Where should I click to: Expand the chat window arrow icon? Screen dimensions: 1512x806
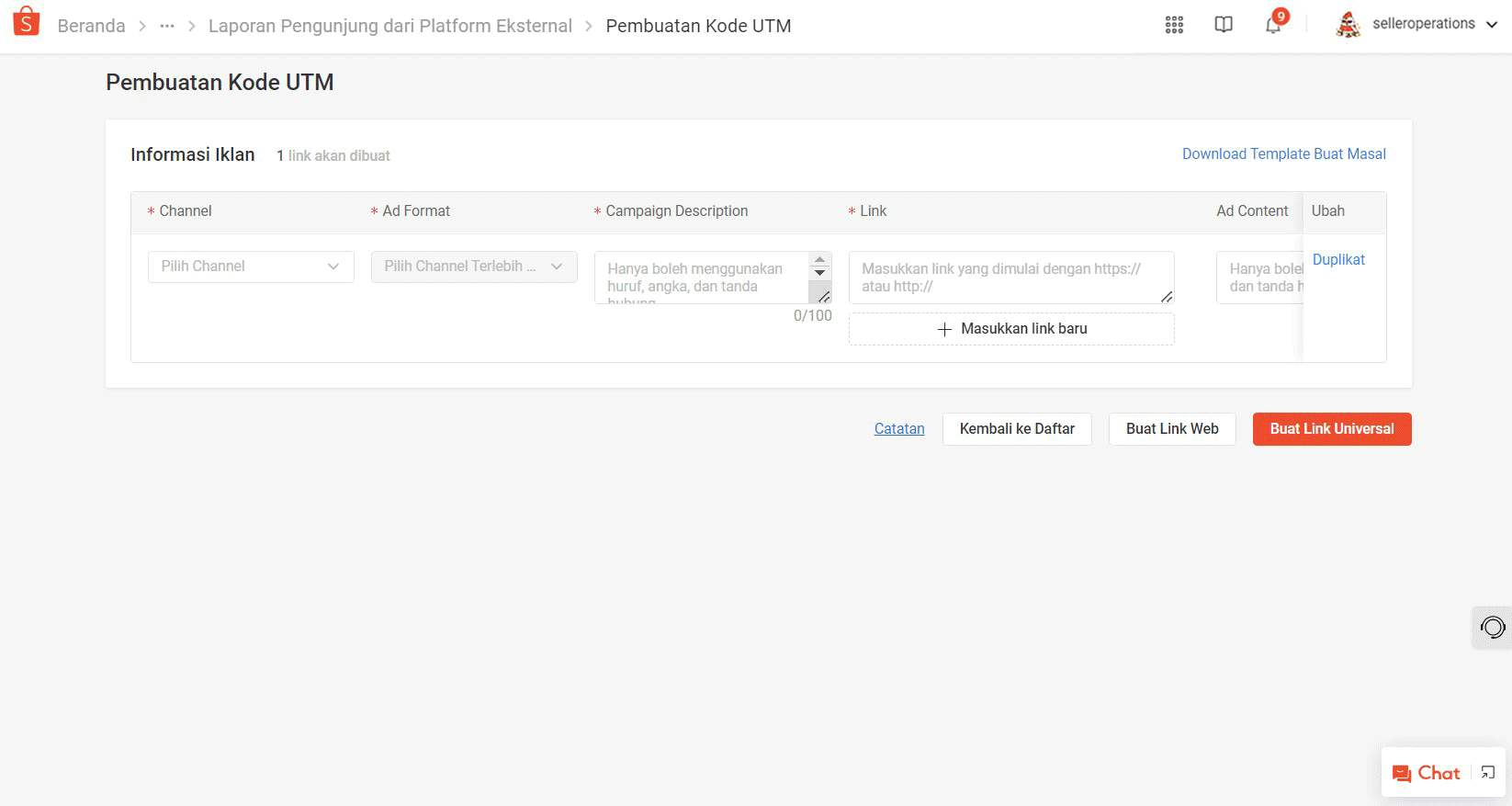tap(1488, 773)
